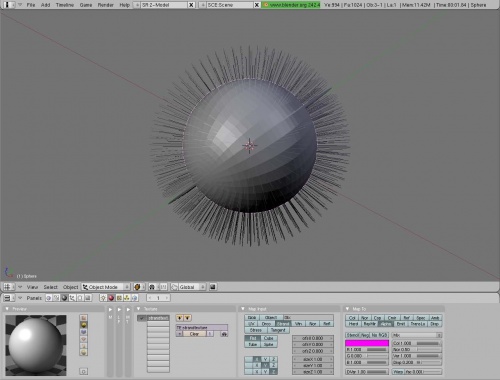Open the Game menu
500x380 pixels.
click(x=86, y=5)
